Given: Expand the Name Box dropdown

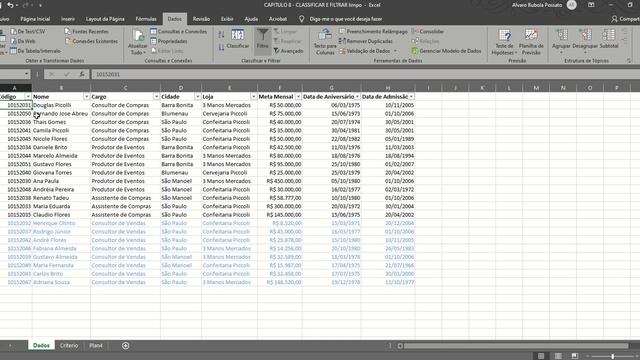Looking at the screenshot, I should (x=27, y=74).
